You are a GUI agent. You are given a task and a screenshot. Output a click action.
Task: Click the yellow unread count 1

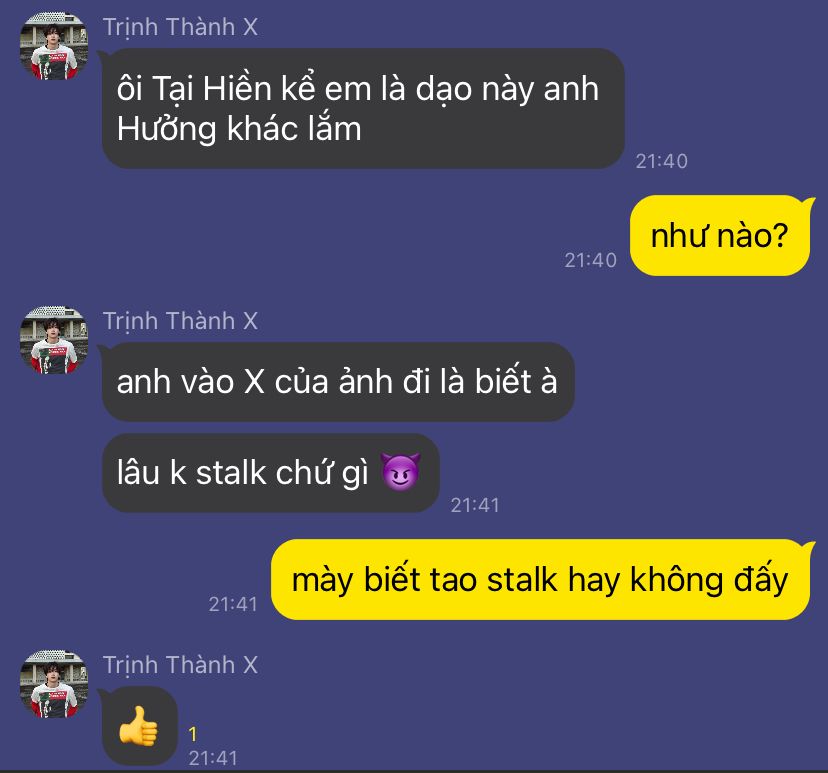[x=193, y=734]
